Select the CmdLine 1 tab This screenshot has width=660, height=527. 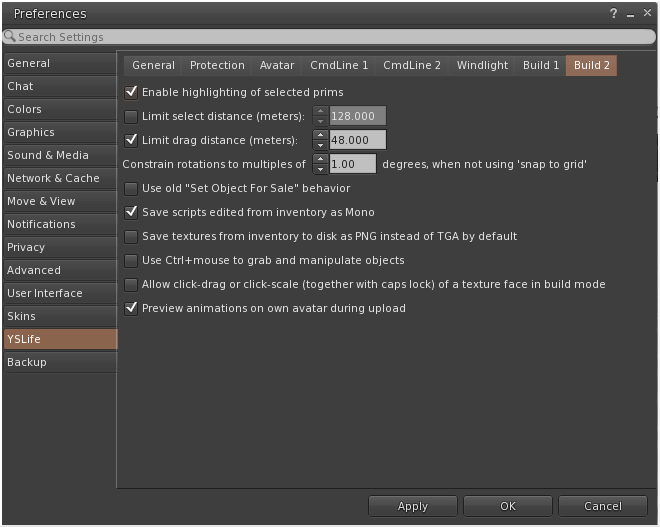[x=339, y=65]
